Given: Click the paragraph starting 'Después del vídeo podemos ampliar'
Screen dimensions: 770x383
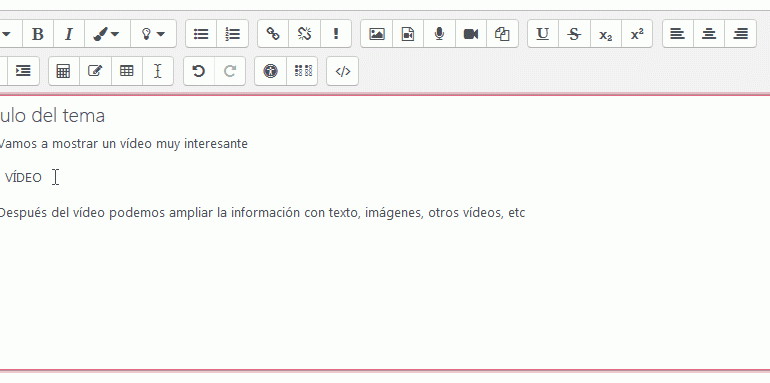Looking at the screenshot, I should pos(262,213).
